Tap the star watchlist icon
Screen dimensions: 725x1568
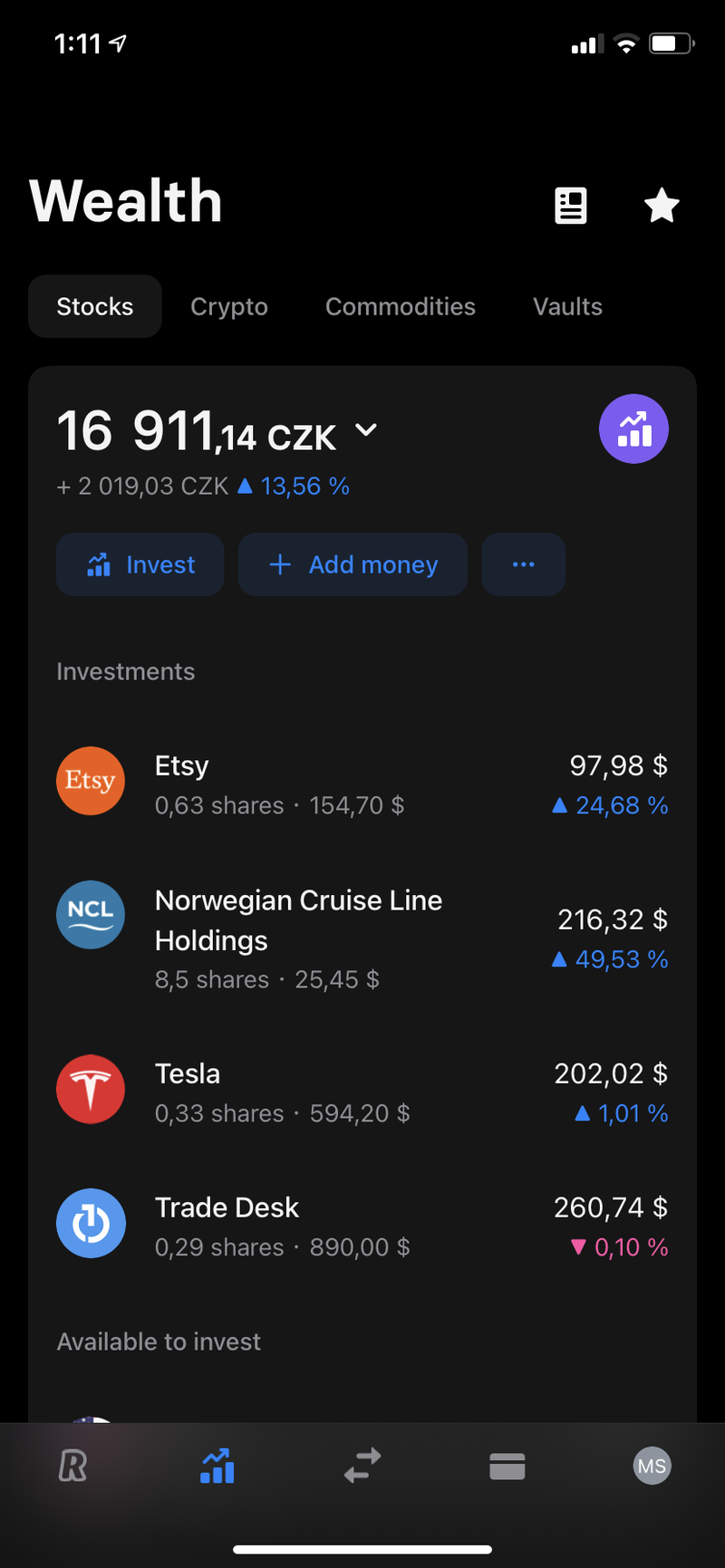pos(662,206)
